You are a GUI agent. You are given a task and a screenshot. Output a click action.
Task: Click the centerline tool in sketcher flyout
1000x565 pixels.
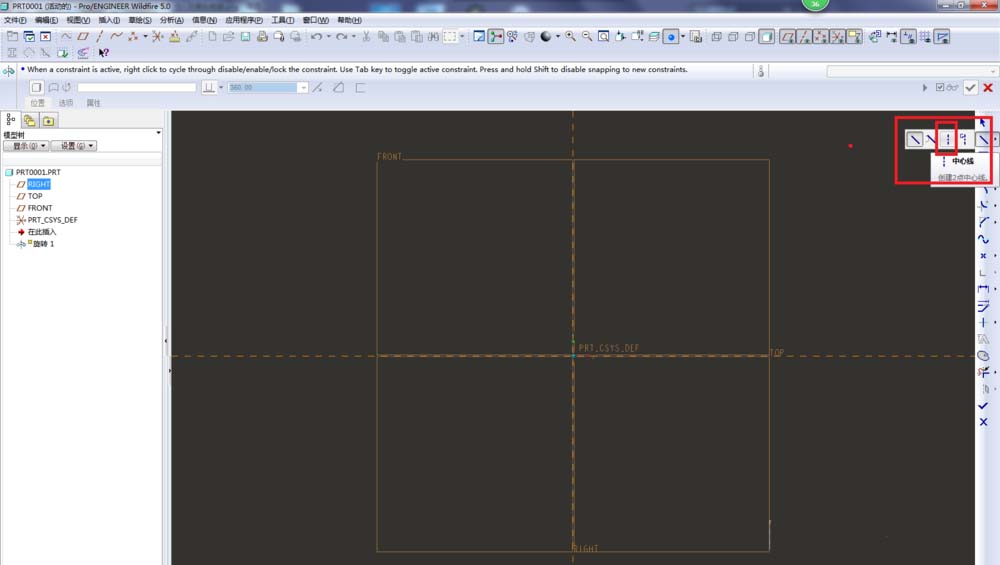point(948,140)
